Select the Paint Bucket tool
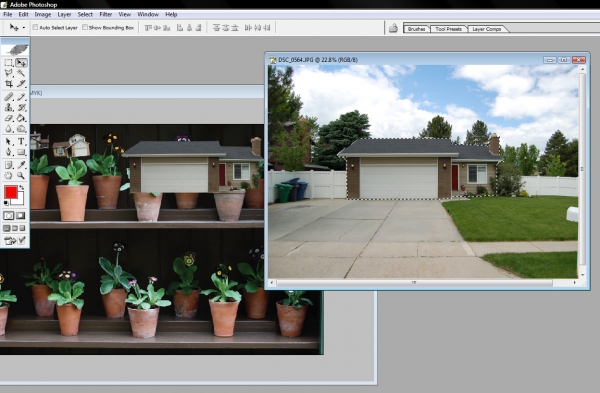The height and width of the screenshot is (393, 600). pos(21,118)
